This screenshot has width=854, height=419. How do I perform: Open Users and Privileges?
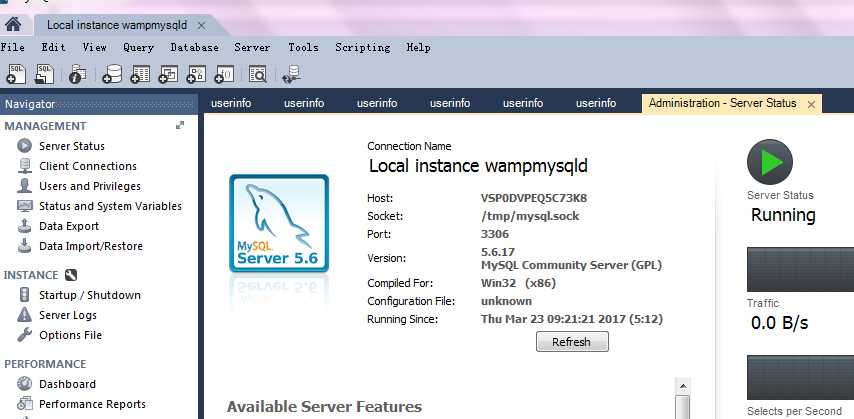click(x=90, y=186)
